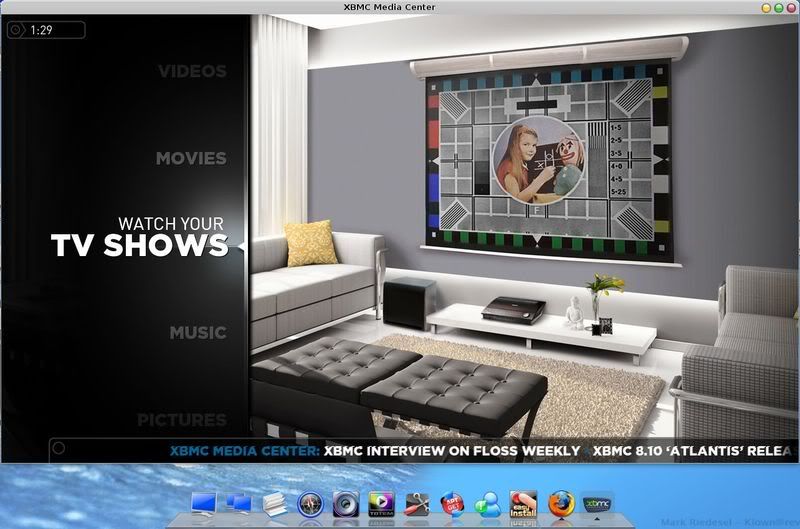The height and width of the screenshot is (529, 800).
Task: Open the highlighted TV SHOWS item
Action: pos(139,245)
